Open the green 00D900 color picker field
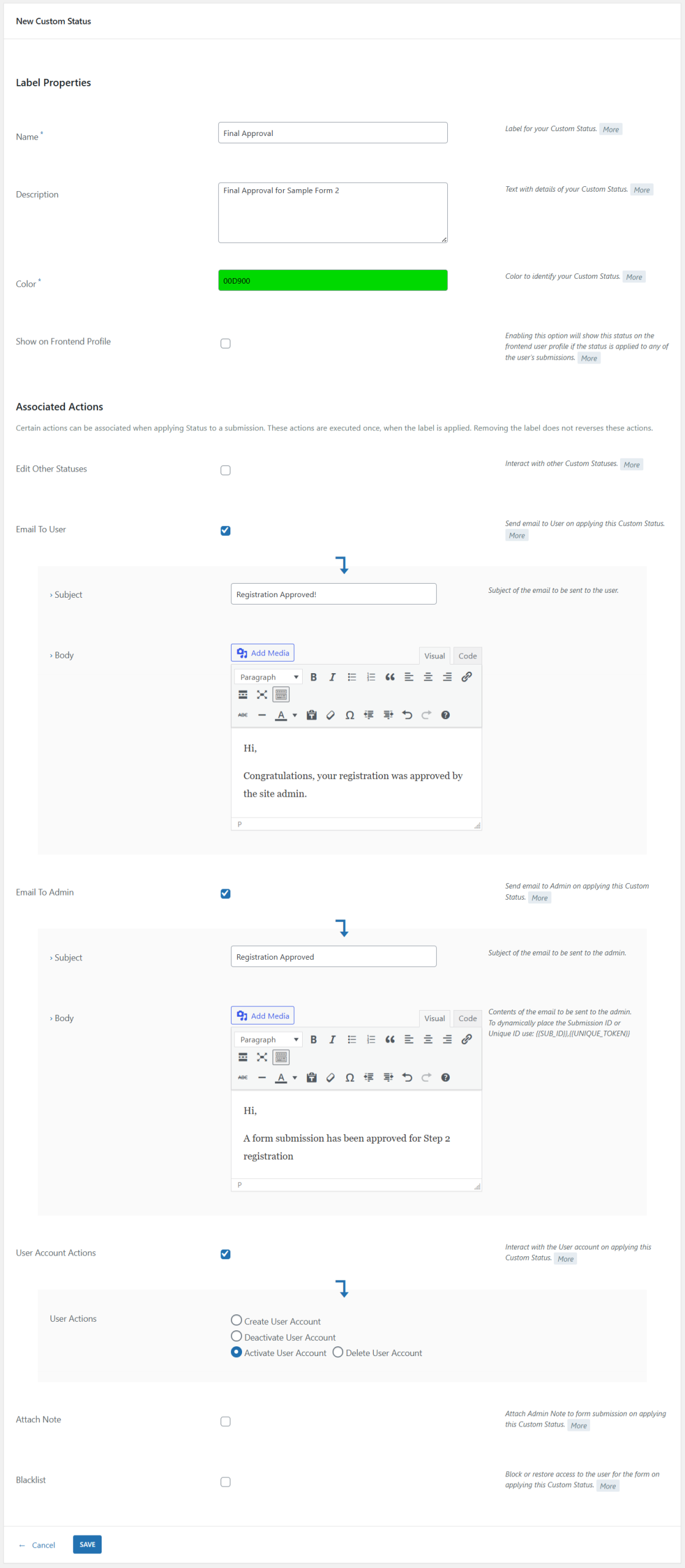685x1568 pixels. (x=333, y=281)
